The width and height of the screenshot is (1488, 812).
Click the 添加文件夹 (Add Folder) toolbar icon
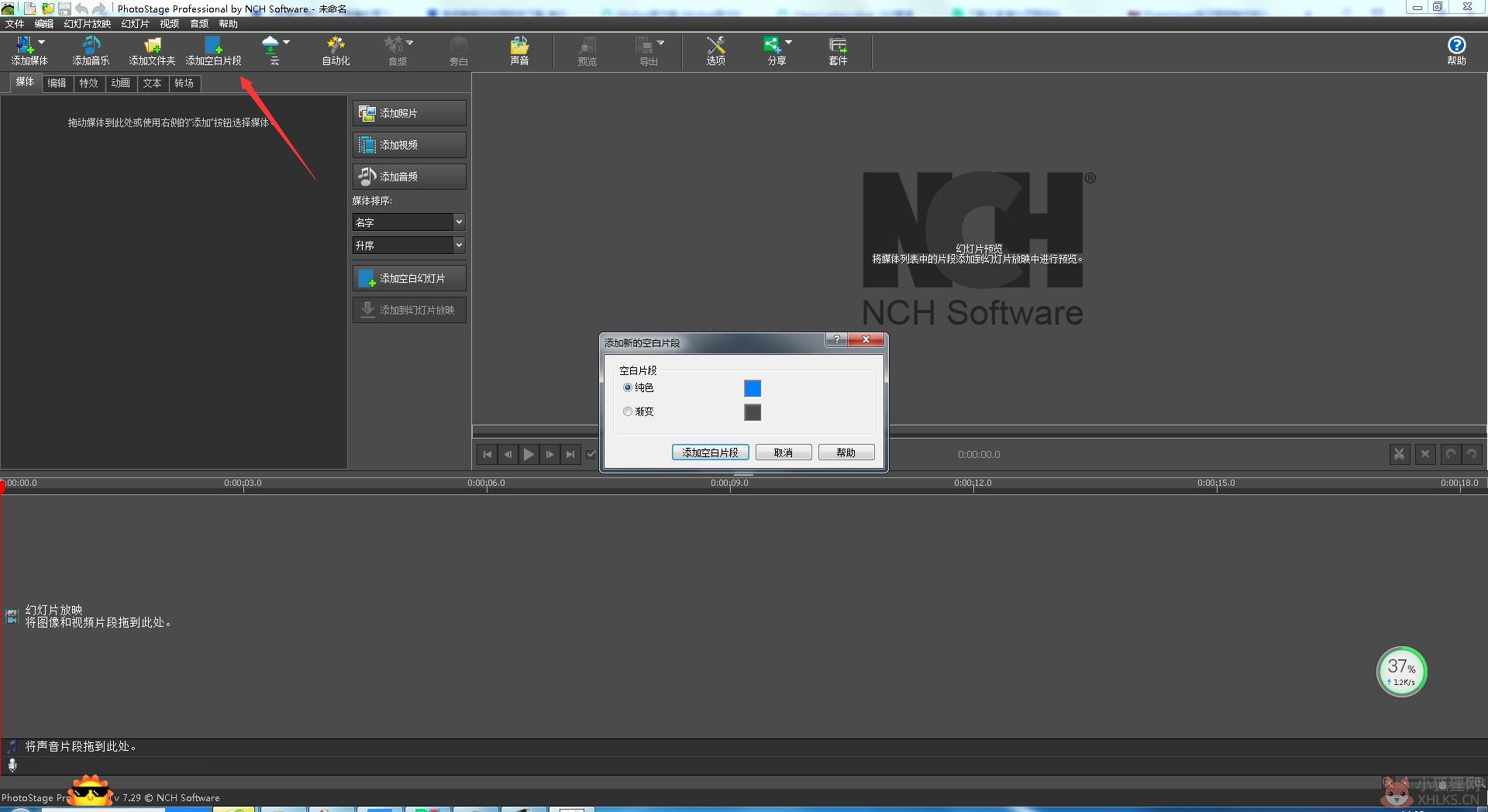click(152, 51)
